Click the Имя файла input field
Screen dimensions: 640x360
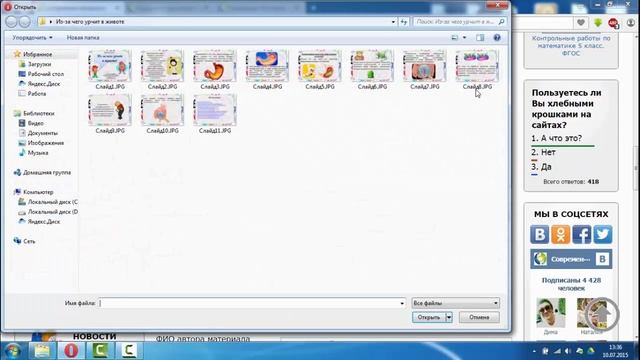[x=249, y=303]
